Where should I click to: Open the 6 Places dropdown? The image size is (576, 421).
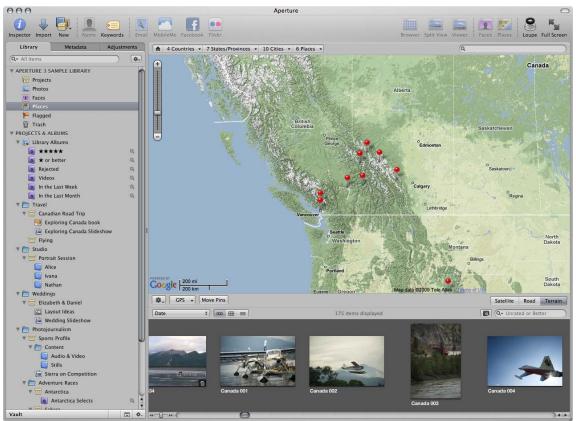pos(309,48)
